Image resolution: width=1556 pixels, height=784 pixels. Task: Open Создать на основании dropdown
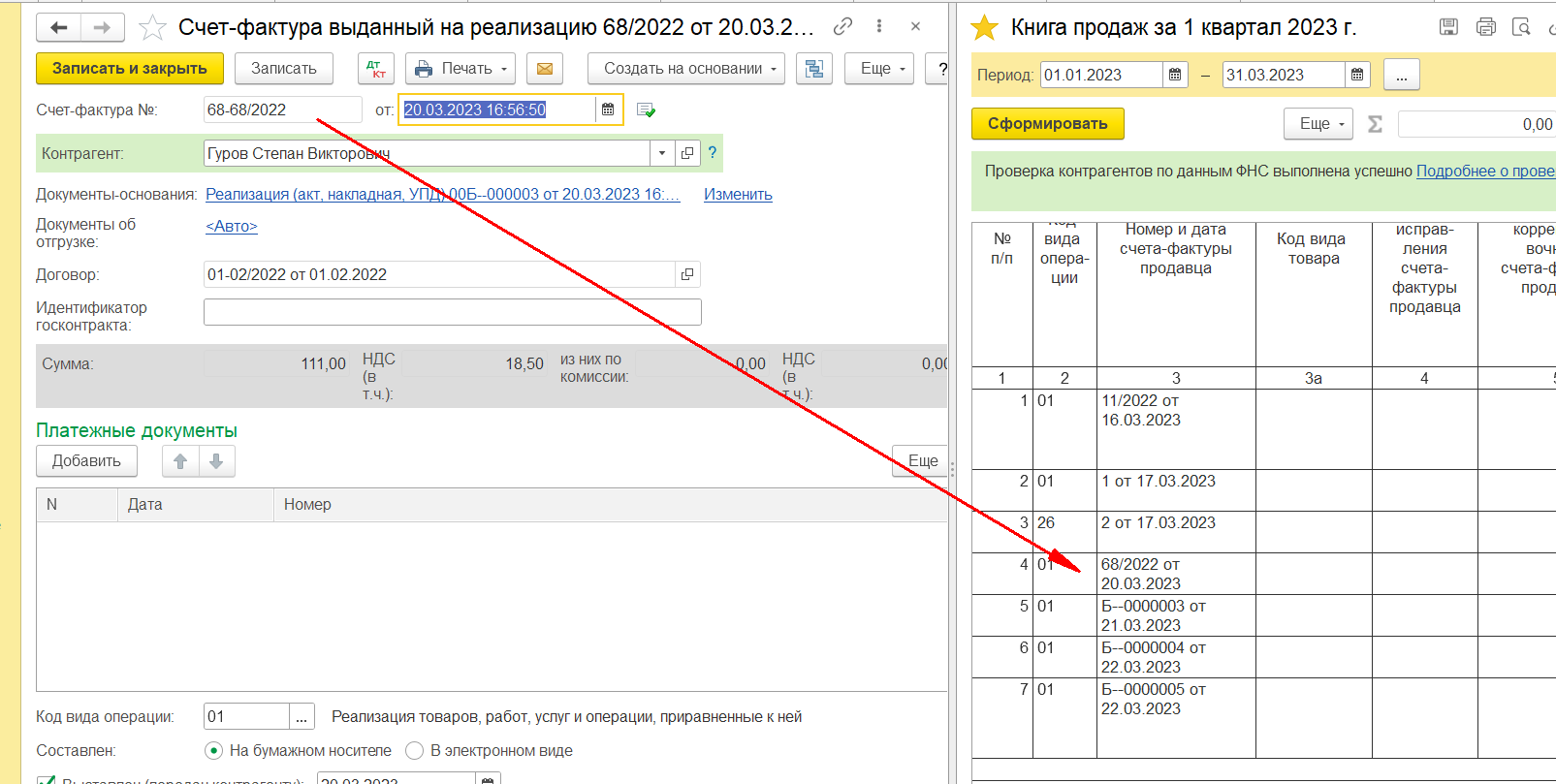pyautogui.click(x=685, y=69)
